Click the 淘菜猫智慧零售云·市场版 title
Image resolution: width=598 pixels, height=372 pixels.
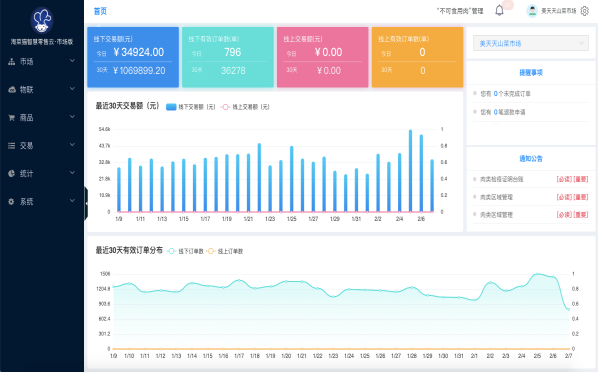(42, 42)
